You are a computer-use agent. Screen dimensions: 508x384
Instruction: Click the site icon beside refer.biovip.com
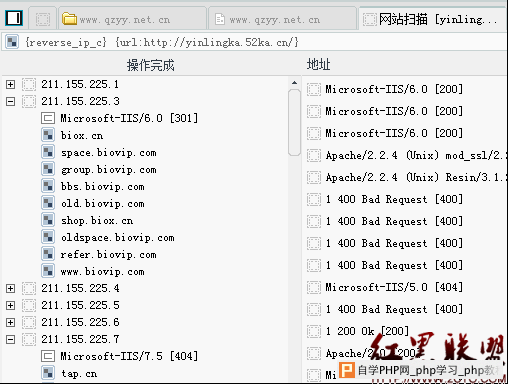coord(48,254)
